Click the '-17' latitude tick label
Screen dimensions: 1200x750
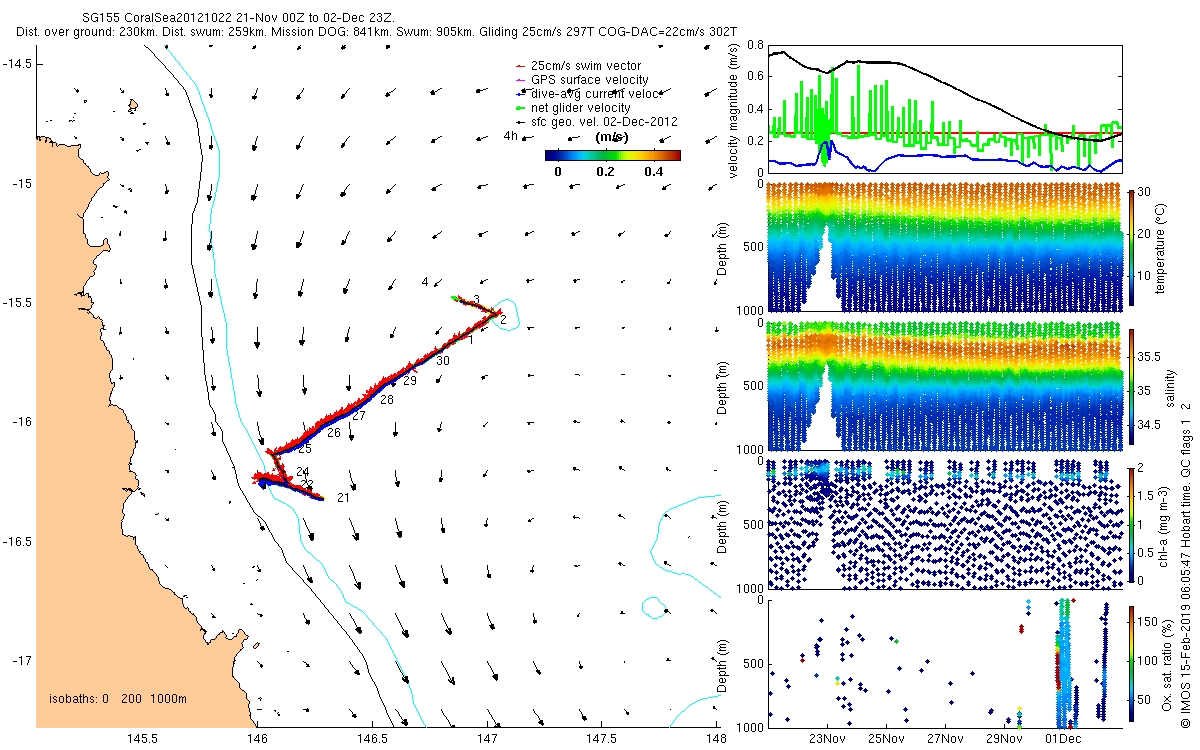(x=22, y=660)
